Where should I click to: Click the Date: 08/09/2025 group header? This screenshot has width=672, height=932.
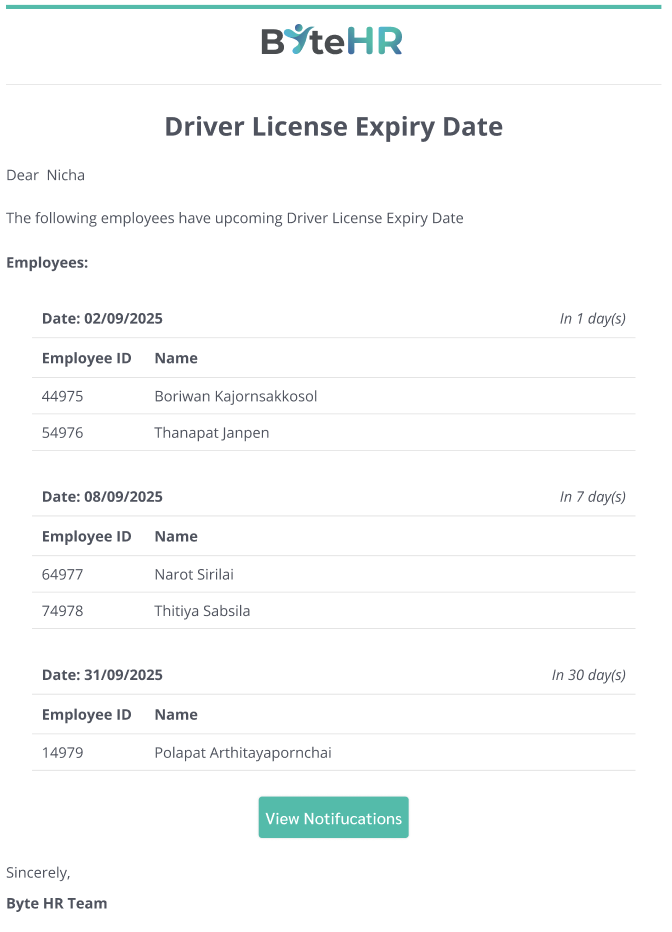pos(102,497)
